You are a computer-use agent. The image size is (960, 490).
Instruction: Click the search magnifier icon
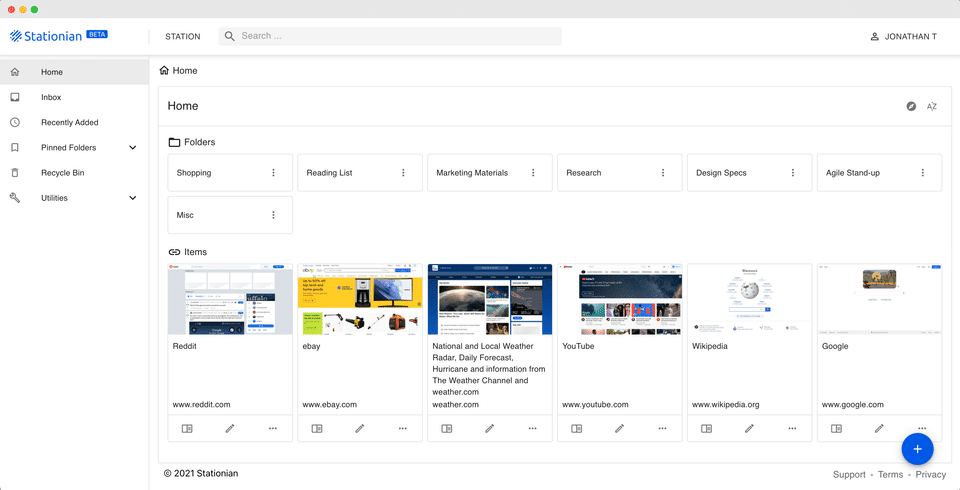(x=230, y=36)
